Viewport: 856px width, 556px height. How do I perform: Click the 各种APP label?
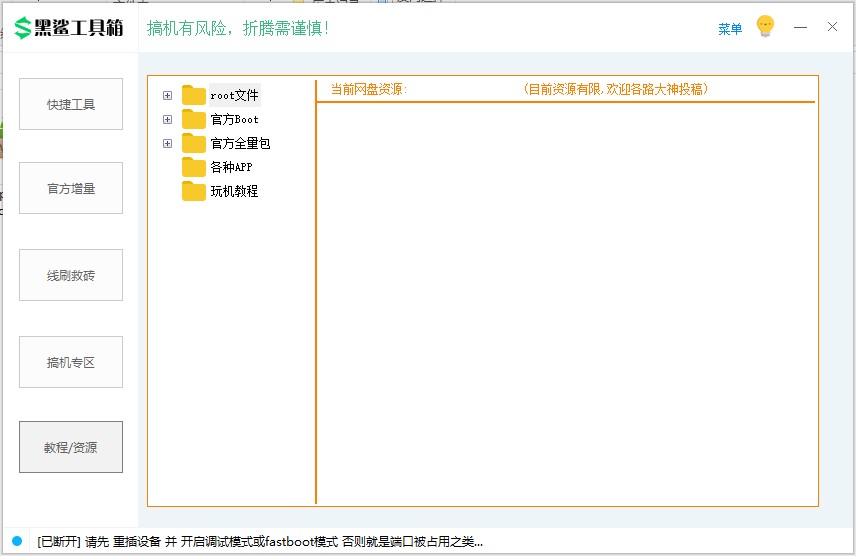click(231, 167)
